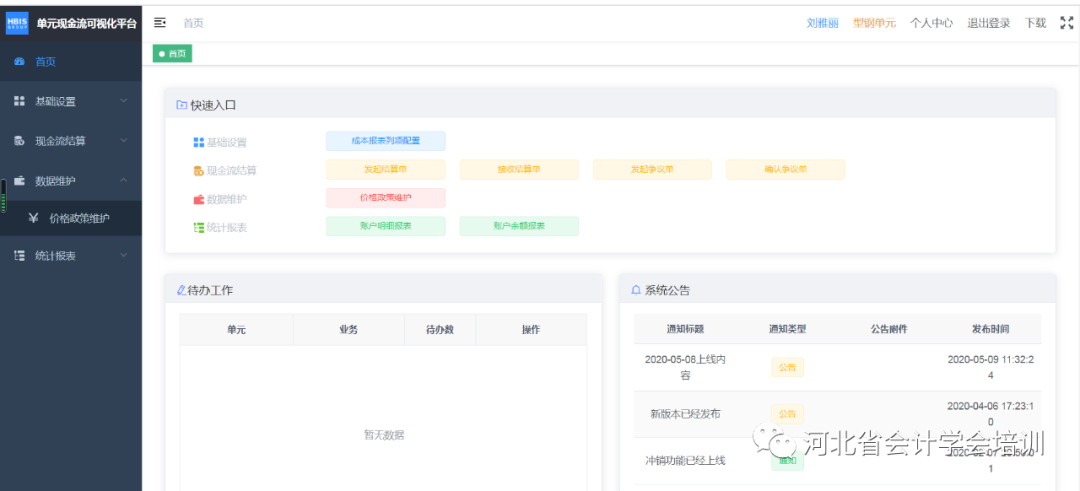Expand the 现金流结算 sidebar menu chevron
The image size is (1080, 491).
click(x=124, y=141)
